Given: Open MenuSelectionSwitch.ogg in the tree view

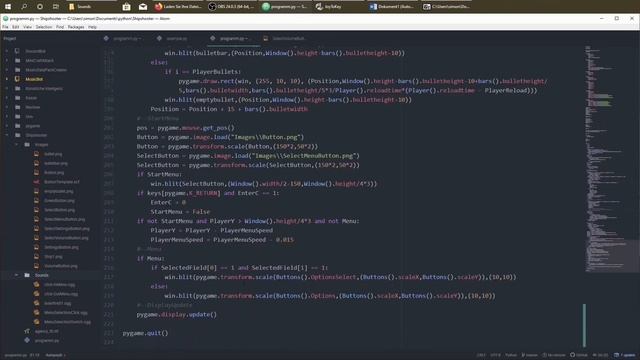Looking at the screenshot, I should 67,322.
